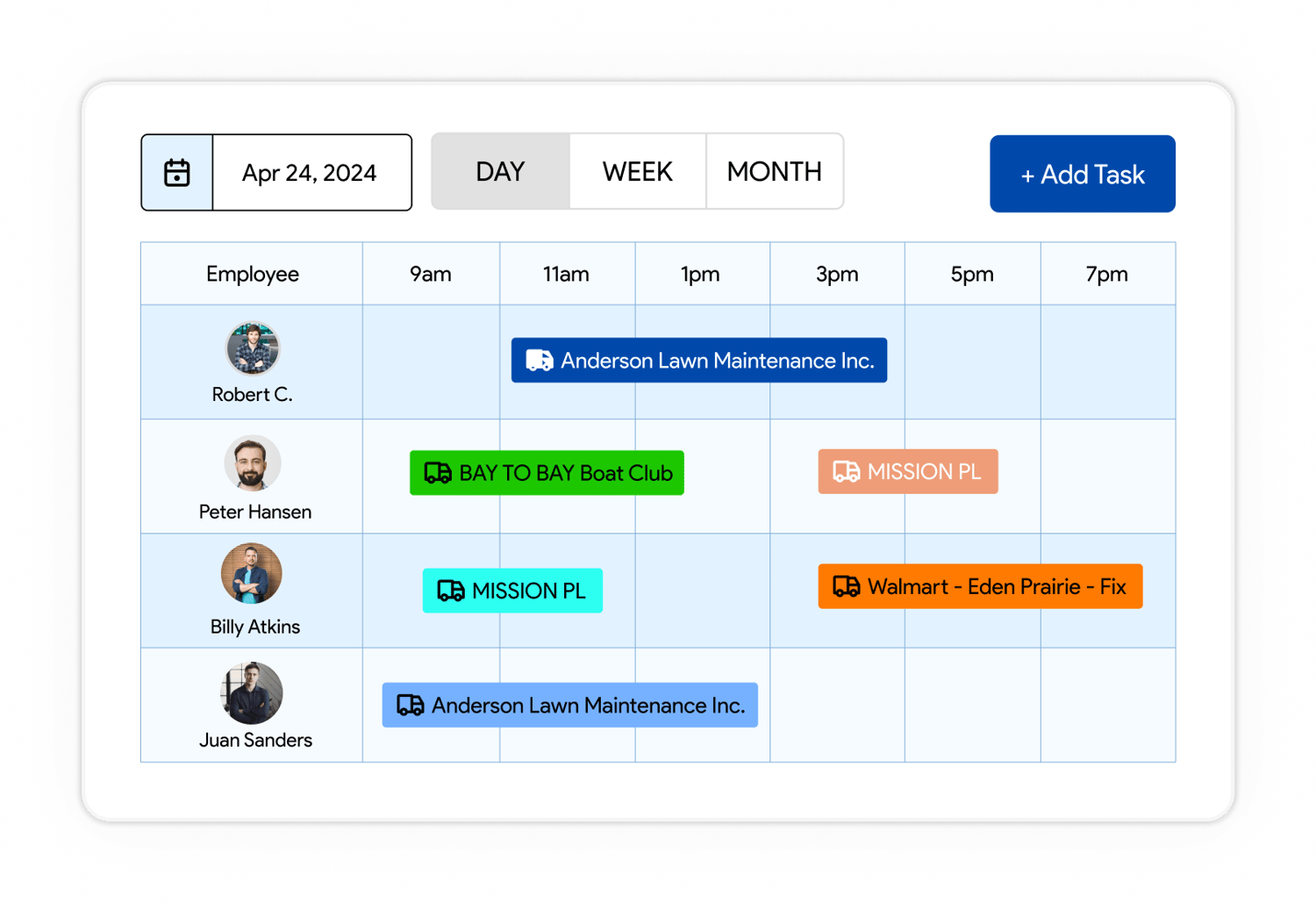The width and height of the screenshot is (1316, 903).
Task: Click Billy Atkins' profile photo
Action: tap(251, 575)
